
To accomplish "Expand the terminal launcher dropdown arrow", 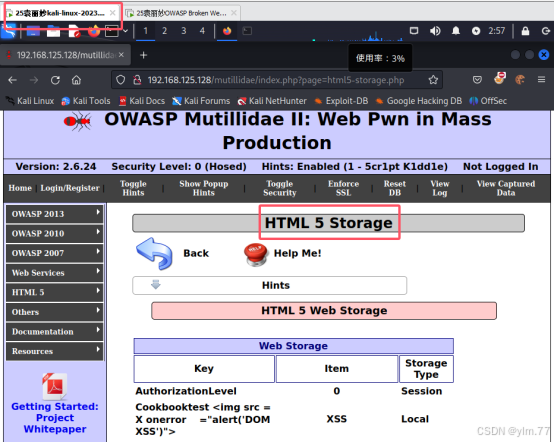I will pos(125,31).
